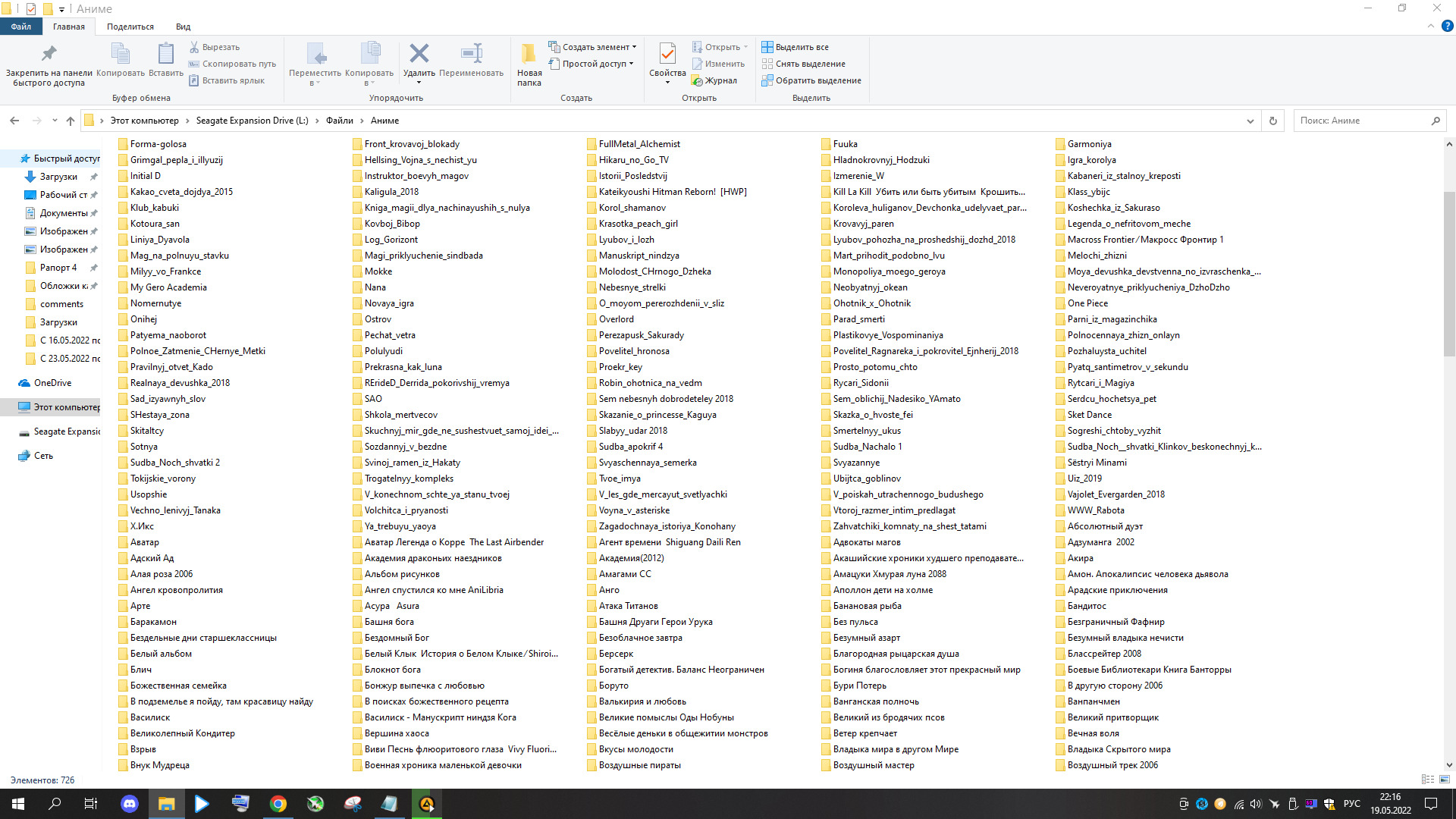Click the refresh button beside address bar
The width and height of the screenshot is (1456, 819).
[1273, 121]
